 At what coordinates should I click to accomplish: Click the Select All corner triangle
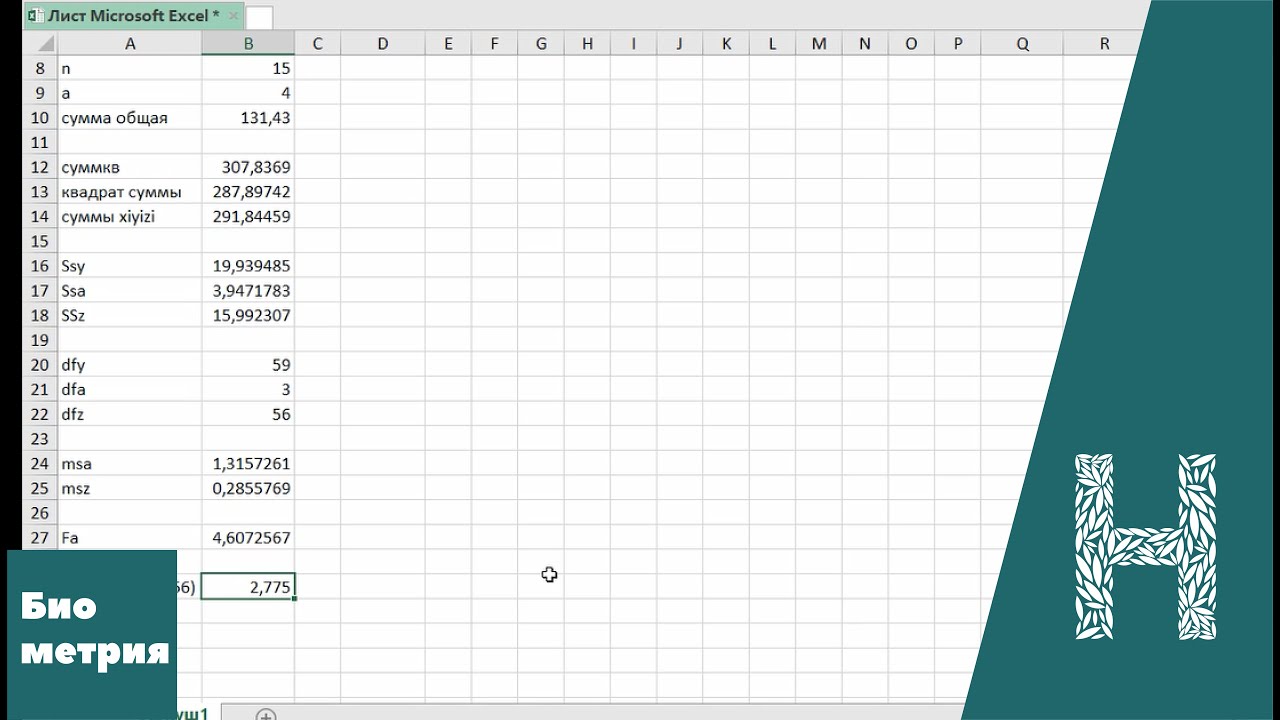pyautogui.click(x=45, y=44)
